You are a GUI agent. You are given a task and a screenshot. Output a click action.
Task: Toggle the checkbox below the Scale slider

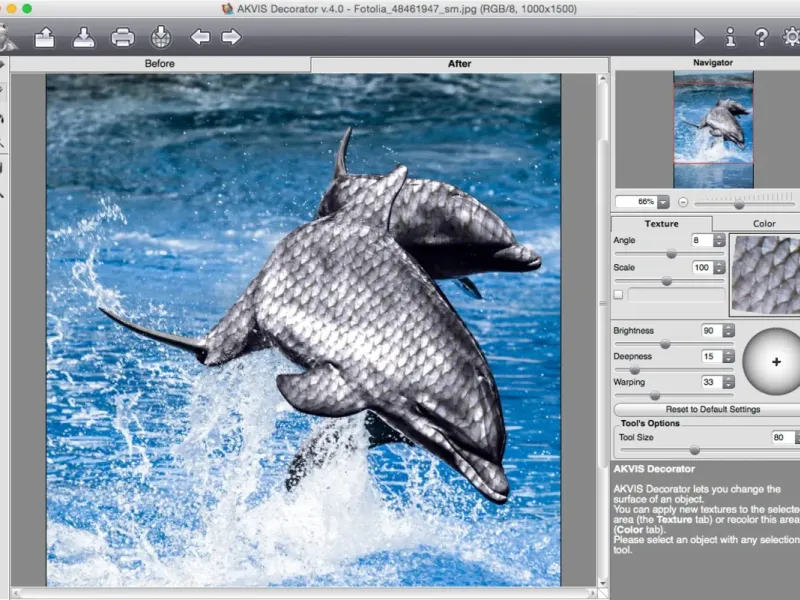pyautogui.click(x=618, y=295)
